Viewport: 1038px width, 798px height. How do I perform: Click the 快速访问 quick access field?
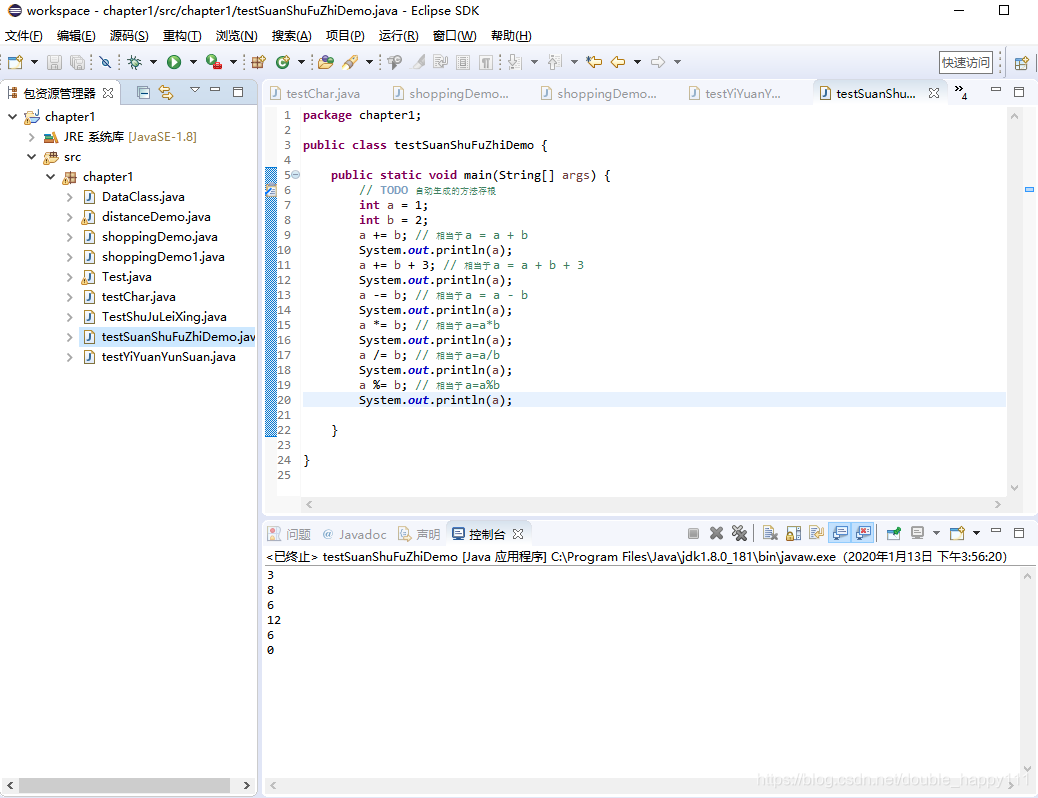(966, 63)
